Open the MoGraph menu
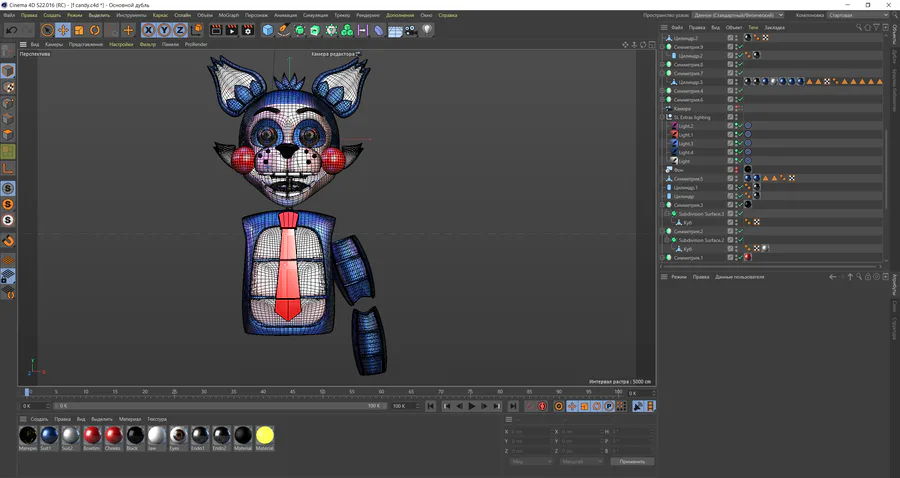 pos(228,15)
